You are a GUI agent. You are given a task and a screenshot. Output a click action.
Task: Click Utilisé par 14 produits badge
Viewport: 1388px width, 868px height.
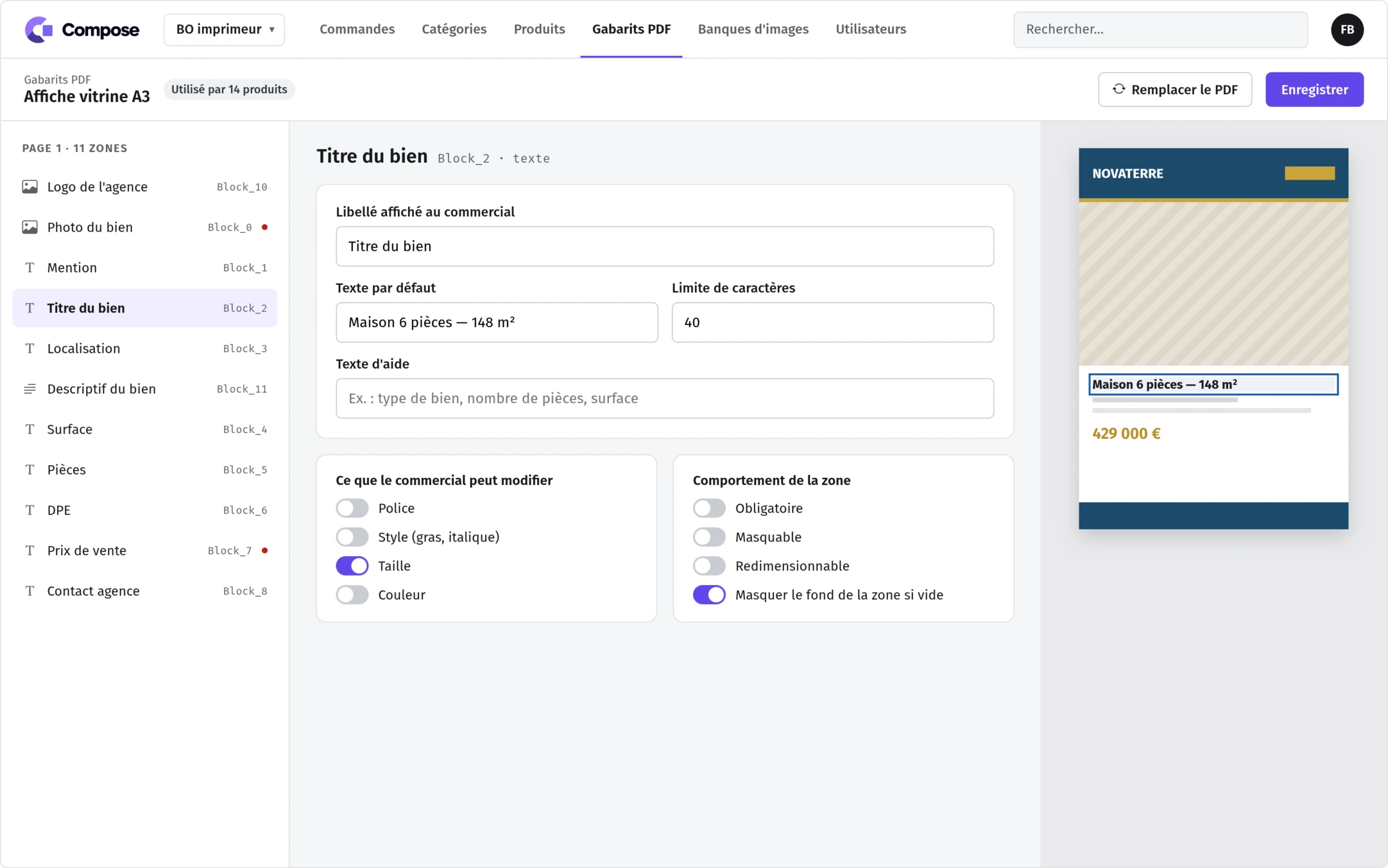(x=229, y=89)
